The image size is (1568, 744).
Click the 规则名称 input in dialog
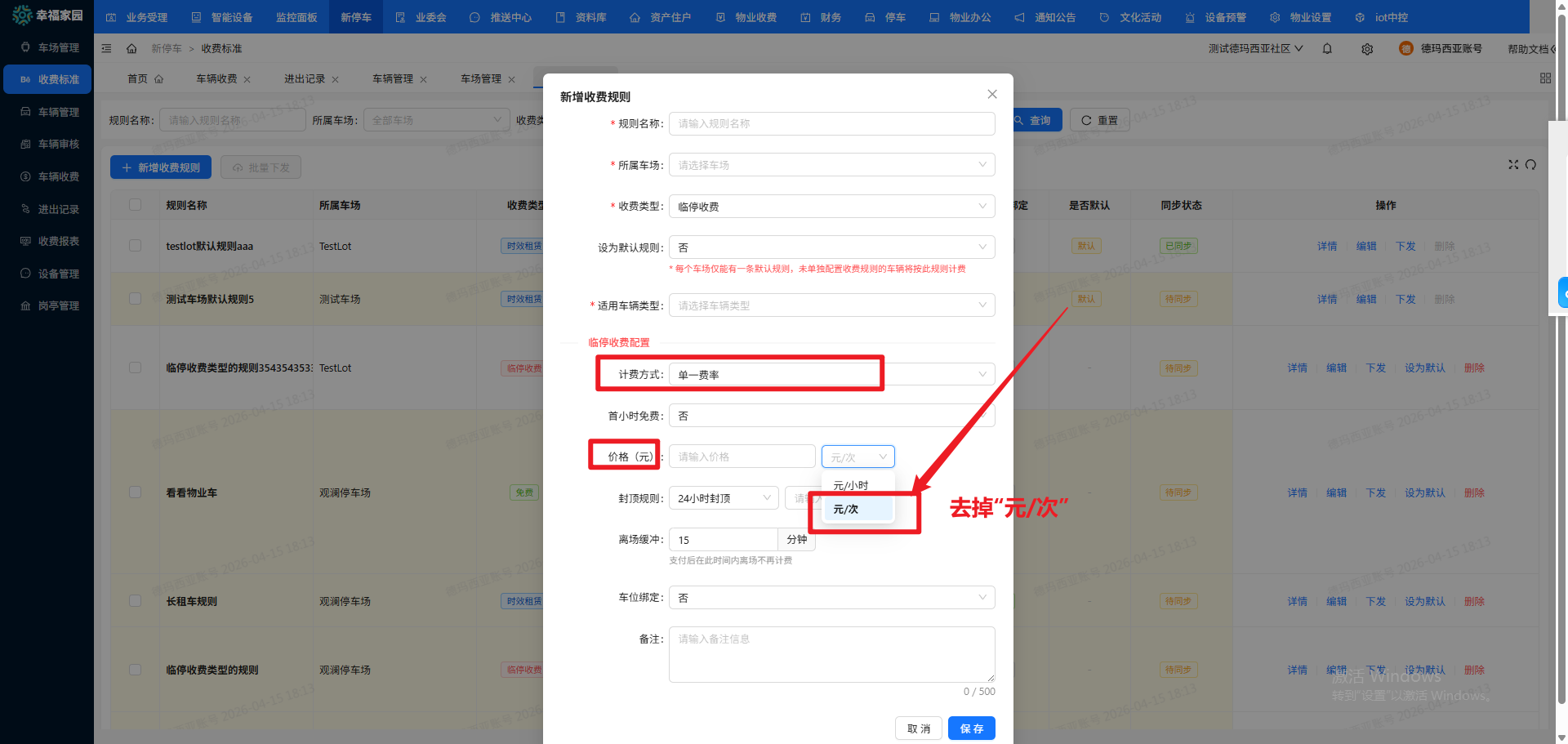tap(831, 124)
